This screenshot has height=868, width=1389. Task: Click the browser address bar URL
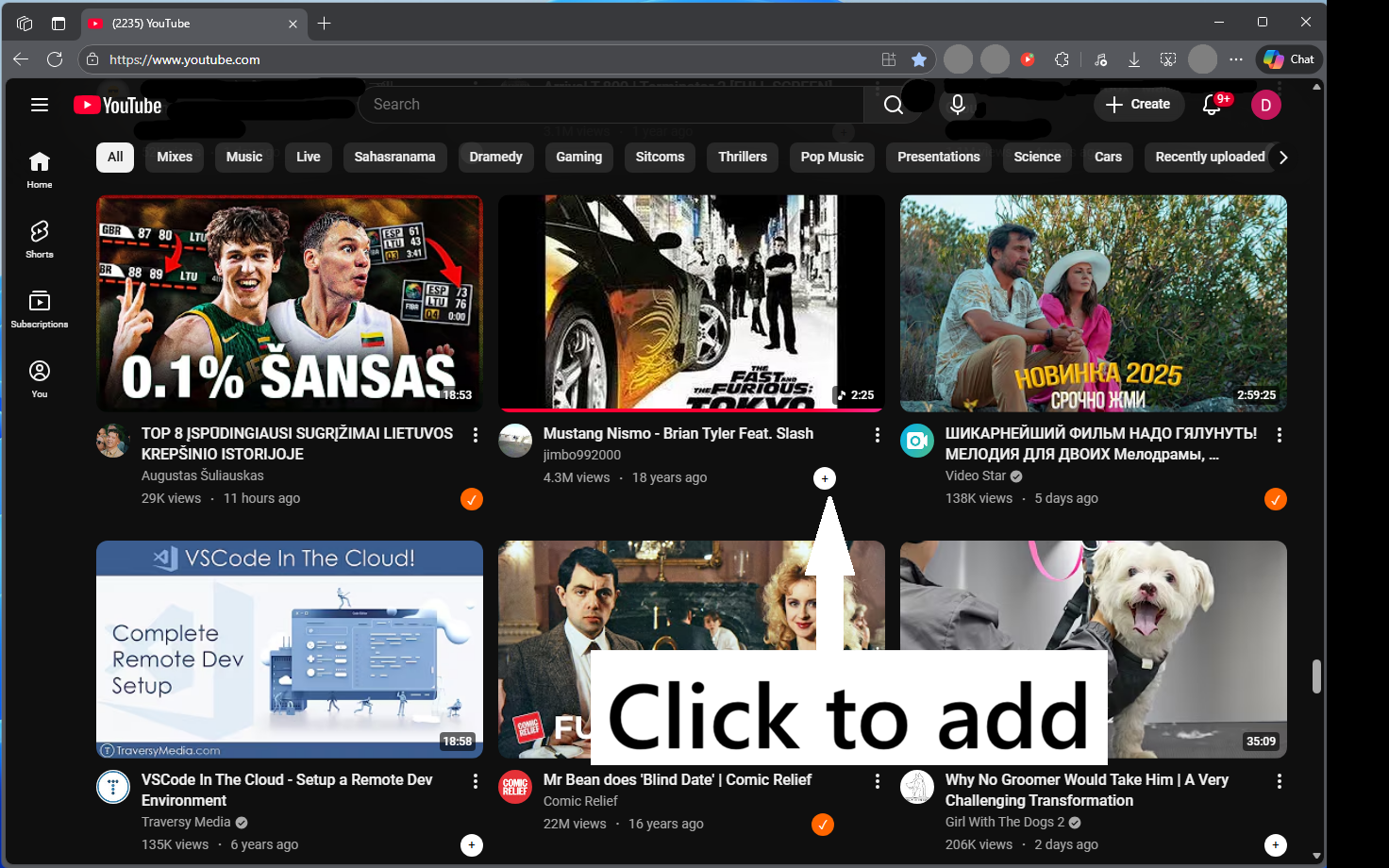(x=185, y=59)
